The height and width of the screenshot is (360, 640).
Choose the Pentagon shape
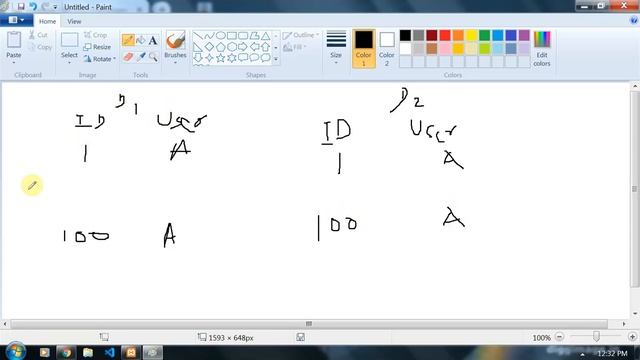coord(220,47)
